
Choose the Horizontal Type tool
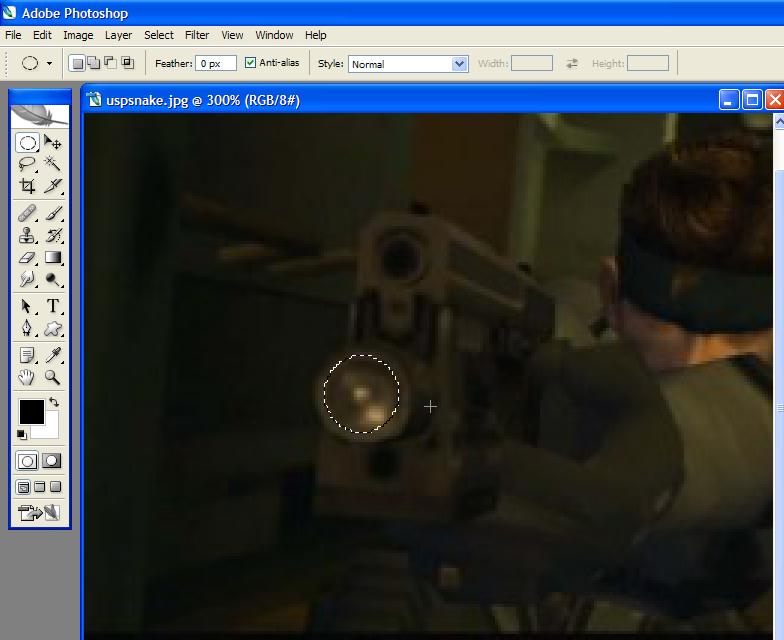click(53, 307)
